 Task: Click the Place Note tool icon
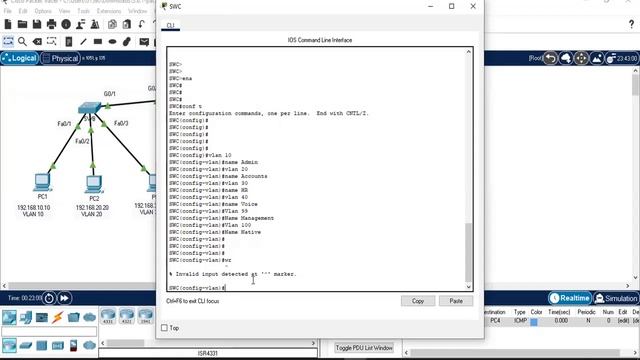(x=69, y=42)
